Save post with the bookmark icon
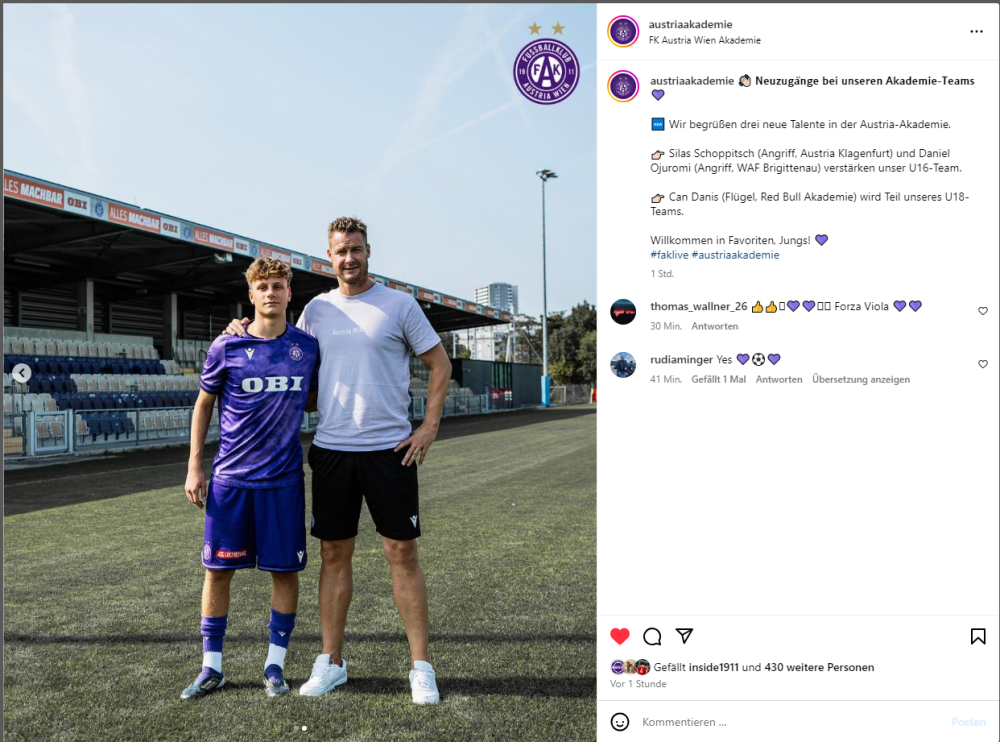Image resolution: width=1000 pixels, height=742 pixels. coord(978,636)
